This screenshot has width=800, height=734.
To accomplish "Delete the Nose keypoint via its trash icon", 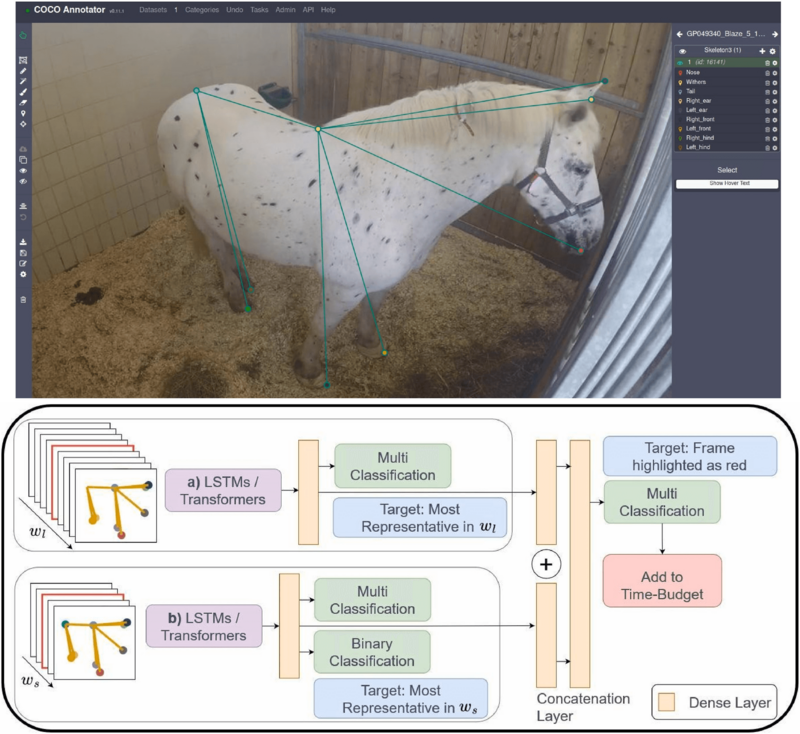I will pos(767,72).
